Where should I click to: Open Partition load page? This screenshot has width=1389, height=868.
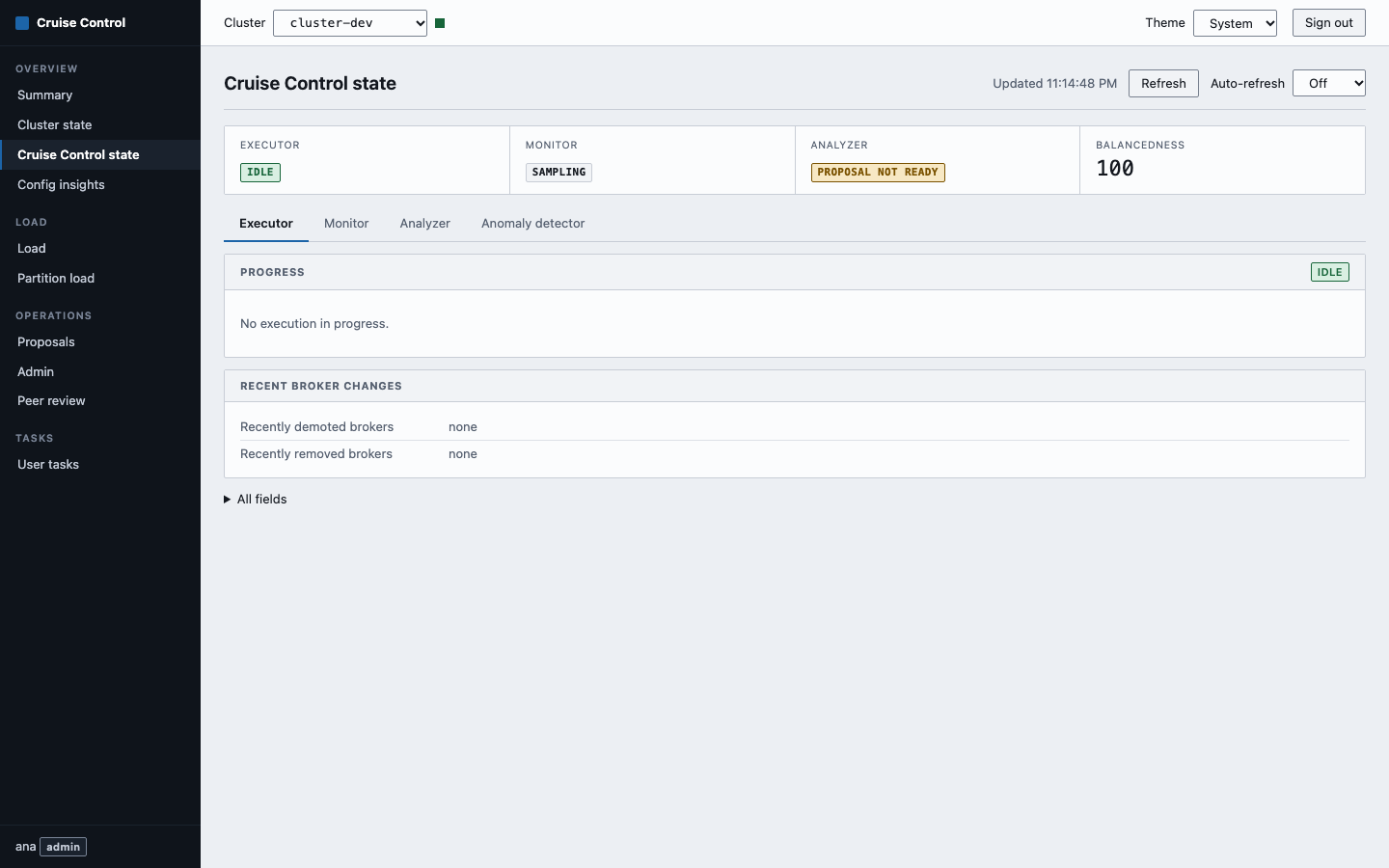[x=100, y=279]
